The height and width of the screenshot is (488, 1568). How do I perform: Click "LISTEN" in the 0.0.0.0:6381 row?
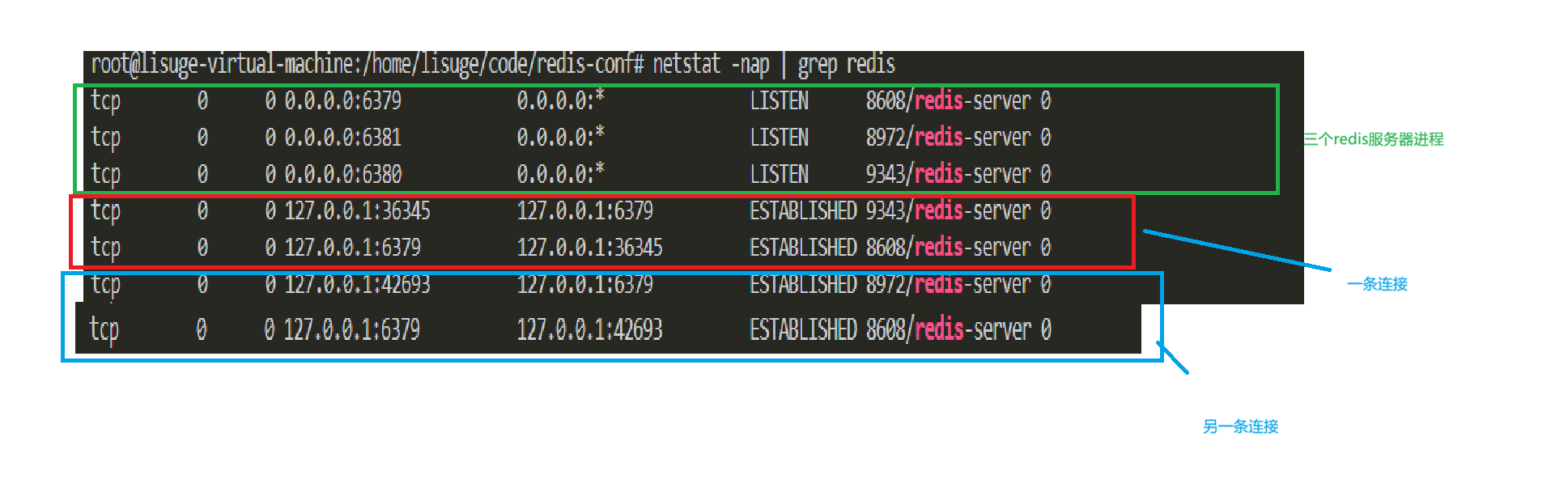780,137
